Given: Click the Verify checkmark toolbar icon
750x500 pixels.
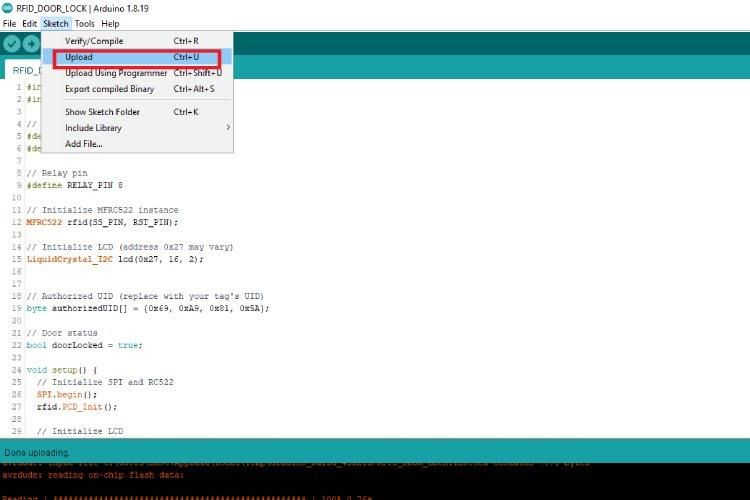Looking at the screenshot, I should click(x=11, y=44).
